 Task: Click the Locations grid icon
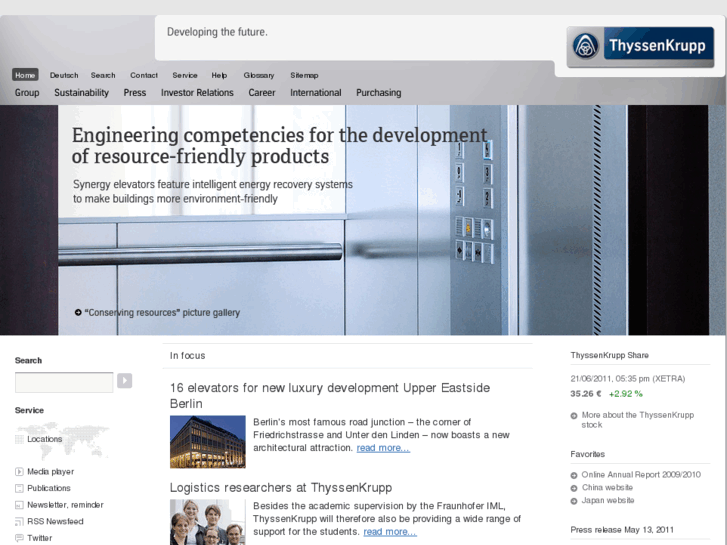tap(19, 439)
